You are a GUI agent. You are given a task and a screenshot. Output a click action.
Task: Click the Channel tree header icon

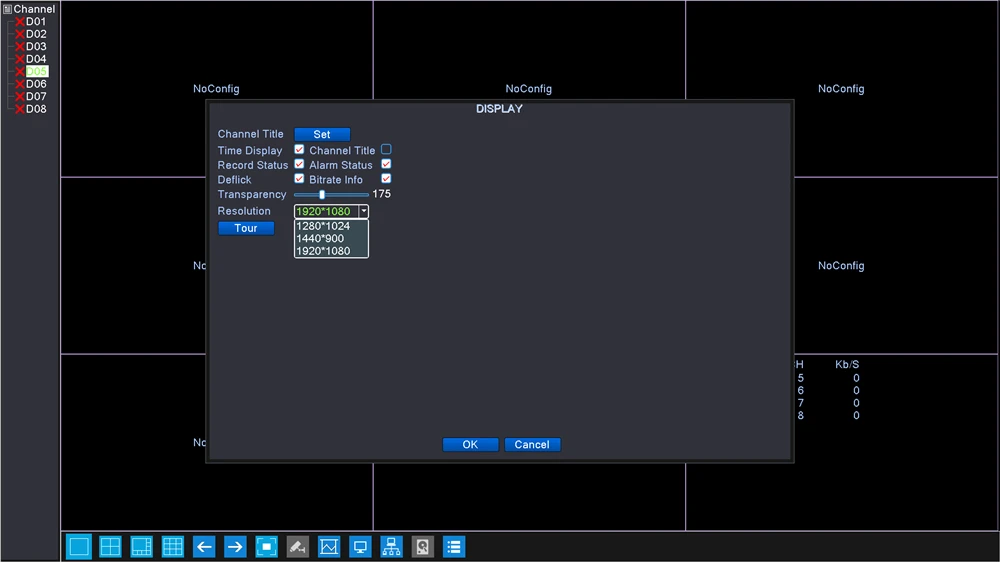click(x=8, y=9)
